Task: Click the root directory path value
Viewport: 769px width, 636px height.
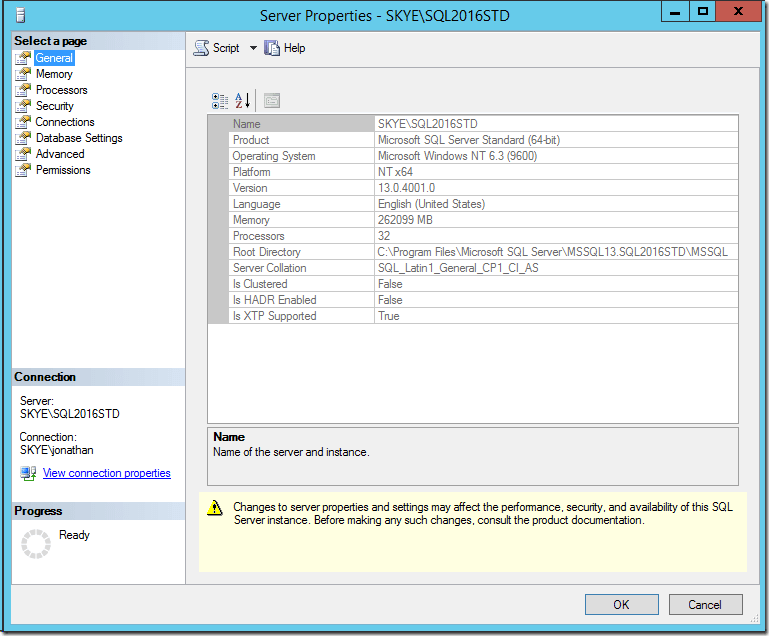Action: coord(552,252)
